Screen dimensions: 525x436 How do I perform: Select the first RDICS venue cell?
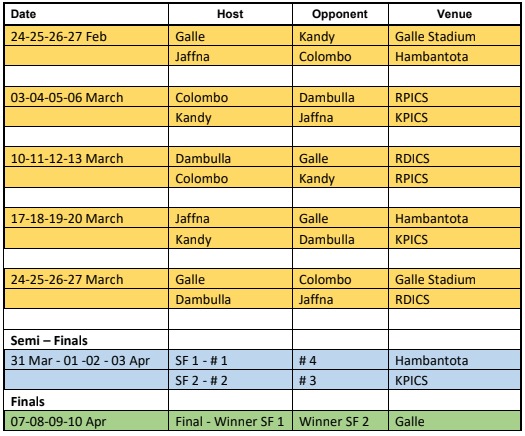(454, 158)
